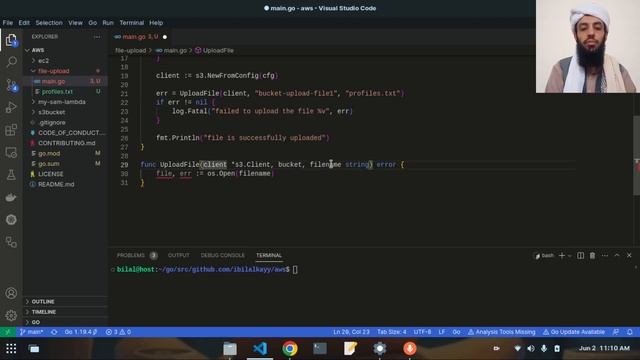This screenshot has width=640, height=360.
Task: Open LICENSE file in Explorer
Action: (51, 174)
